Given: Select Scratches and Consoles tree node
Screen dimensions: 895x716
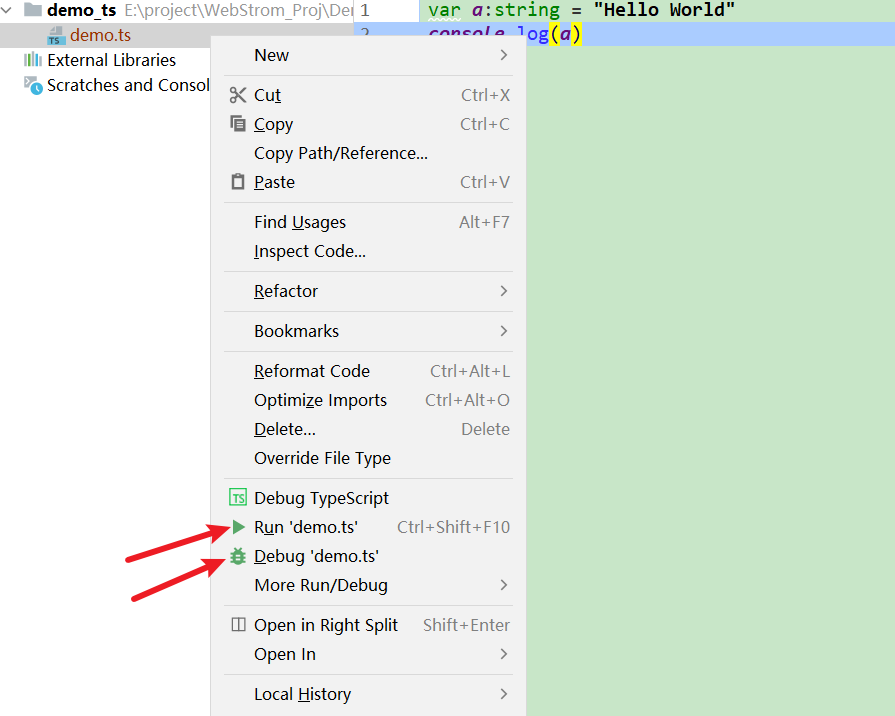Looking at the screenshot, I should [128, 85].
